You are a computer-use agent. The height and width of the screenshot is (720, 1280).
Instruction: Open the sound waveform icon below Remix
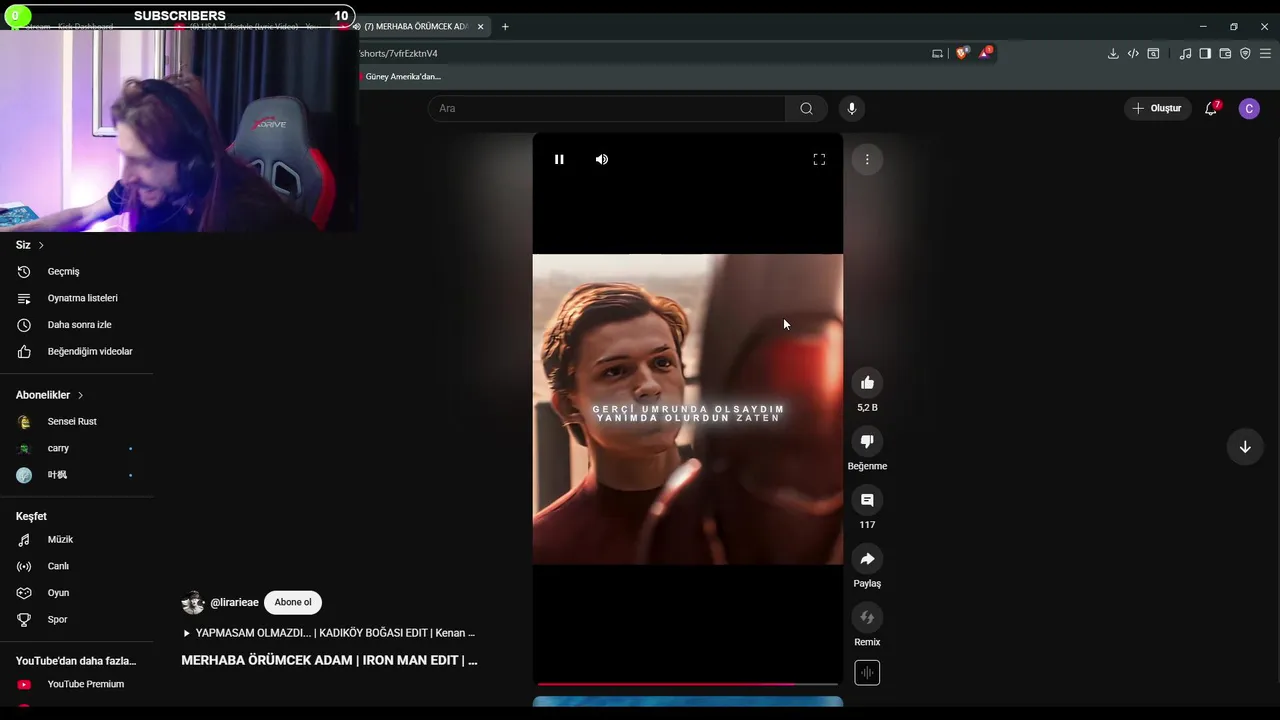(867, 673)
